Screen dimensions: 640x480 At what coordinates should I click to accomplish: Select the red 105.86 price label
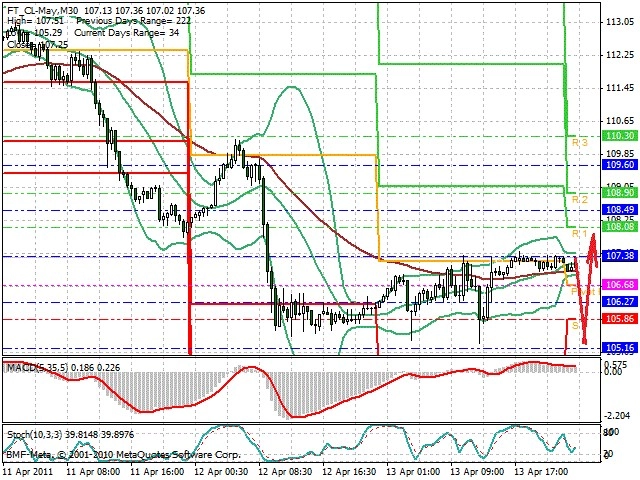(x=620, y=319)
